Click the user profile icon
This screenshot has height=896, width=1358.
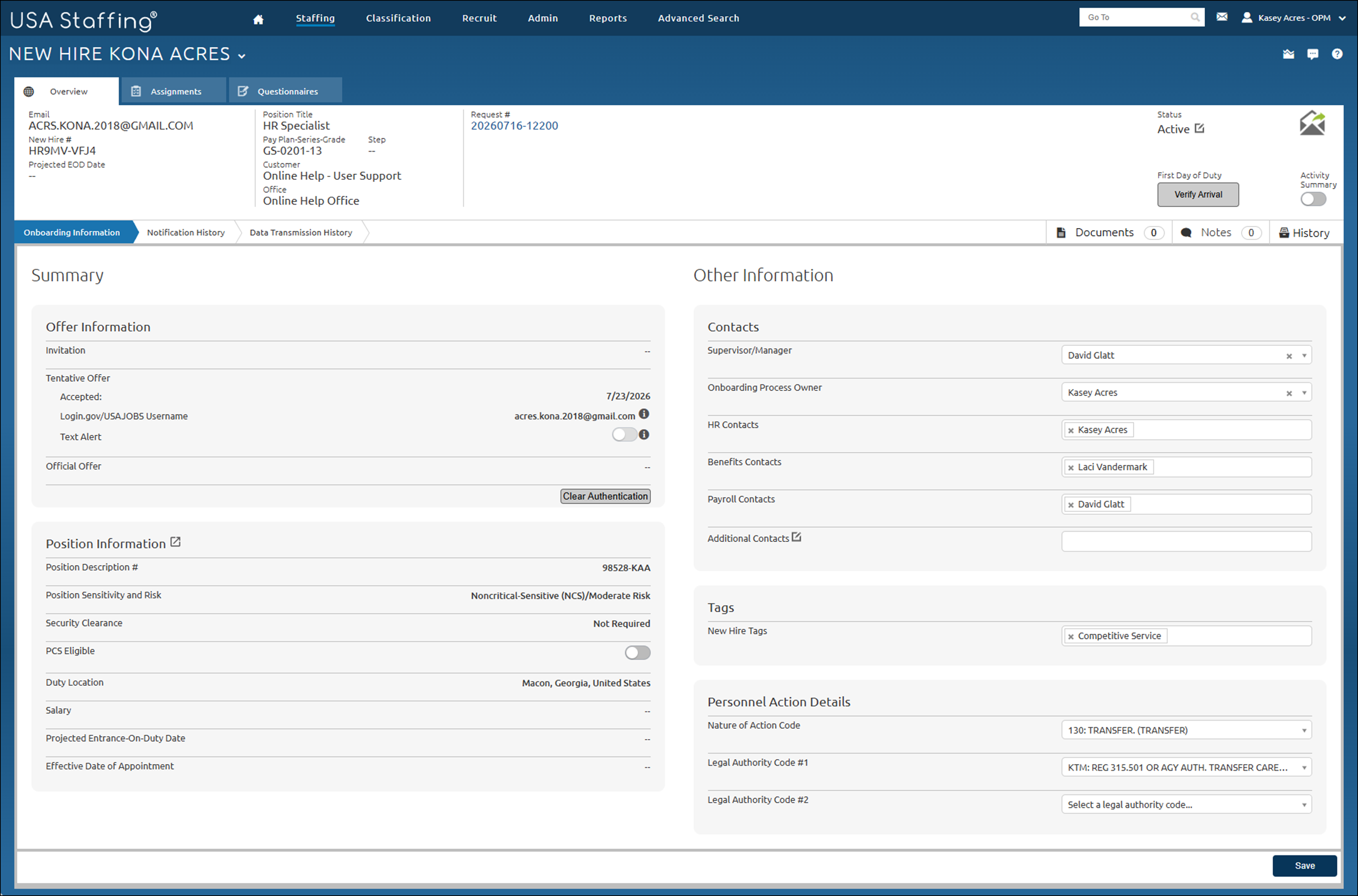(x=1247, y=18)
